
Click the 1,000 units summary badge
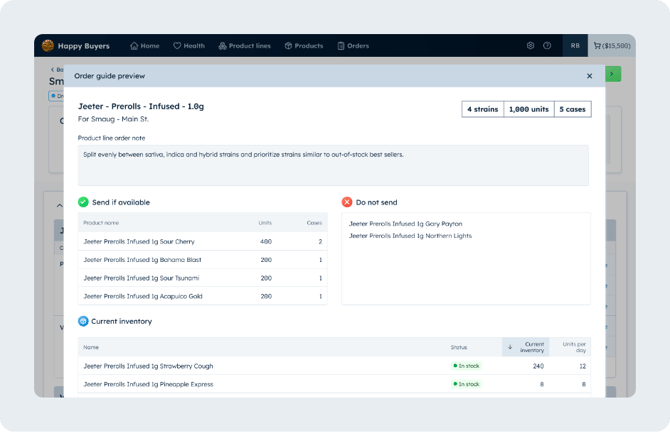pos(529,109)
